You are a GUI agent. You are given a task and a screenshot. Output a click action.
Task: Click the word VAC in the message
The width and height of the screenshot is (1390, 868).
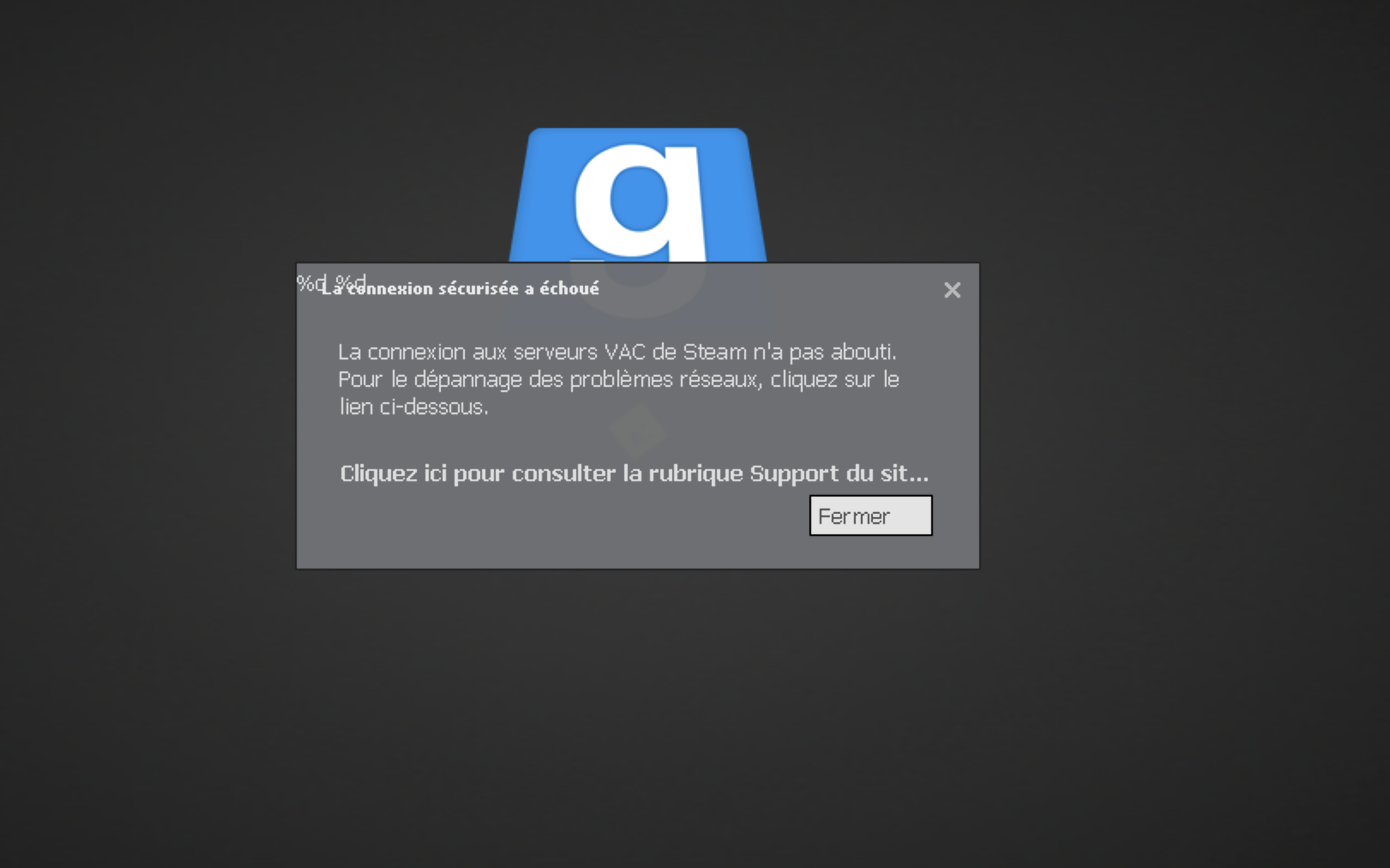pos(625,352)
